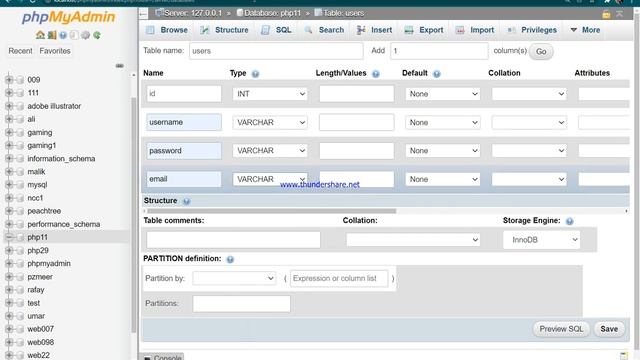Image resolution: width=640 pixels, height=360 pixels.
Task: Open phpMyAdmin Home icon
Action: coord(40,35)
